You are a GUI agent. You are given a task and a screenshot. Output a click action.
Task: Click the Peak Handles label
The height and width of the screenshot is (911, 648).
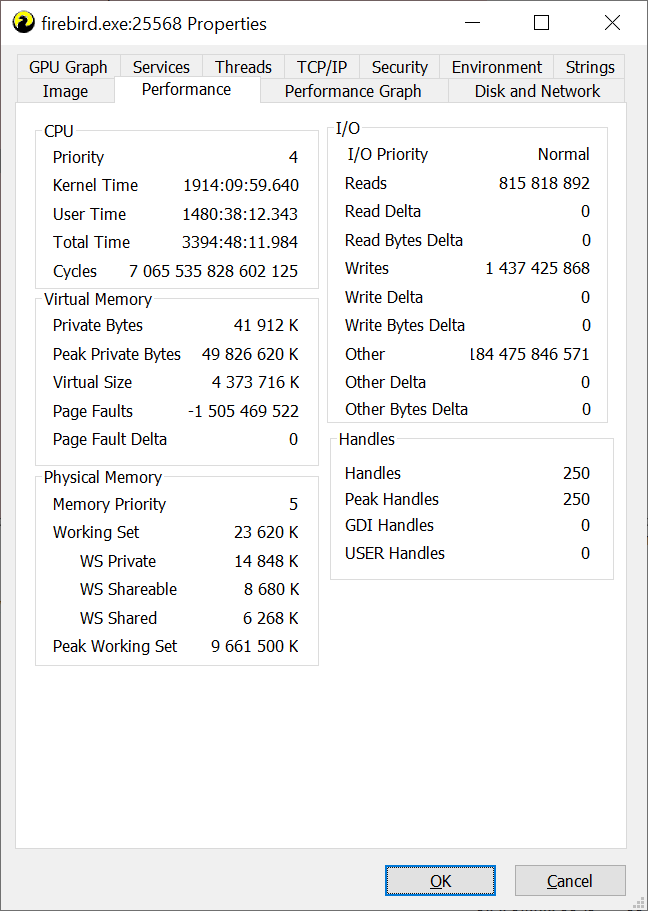(x=392, y=499)
